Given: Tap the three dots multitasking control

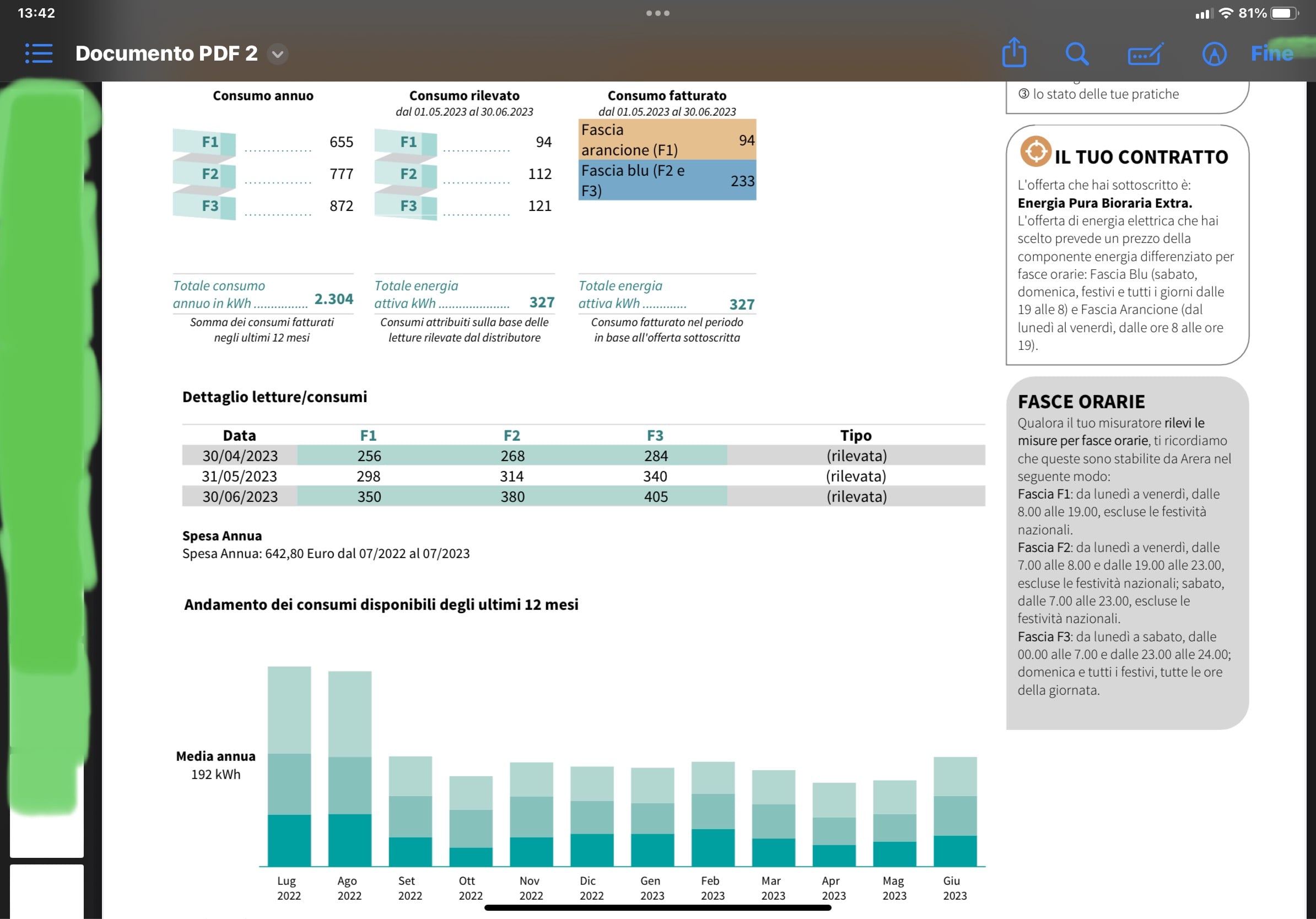Looking at the screenshot, I should [x=657, y=13].
